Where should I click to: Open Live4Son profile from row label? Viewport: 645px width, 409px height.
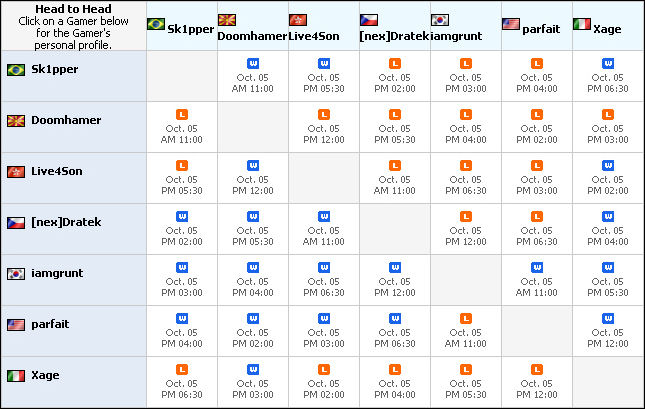point(57,171)
